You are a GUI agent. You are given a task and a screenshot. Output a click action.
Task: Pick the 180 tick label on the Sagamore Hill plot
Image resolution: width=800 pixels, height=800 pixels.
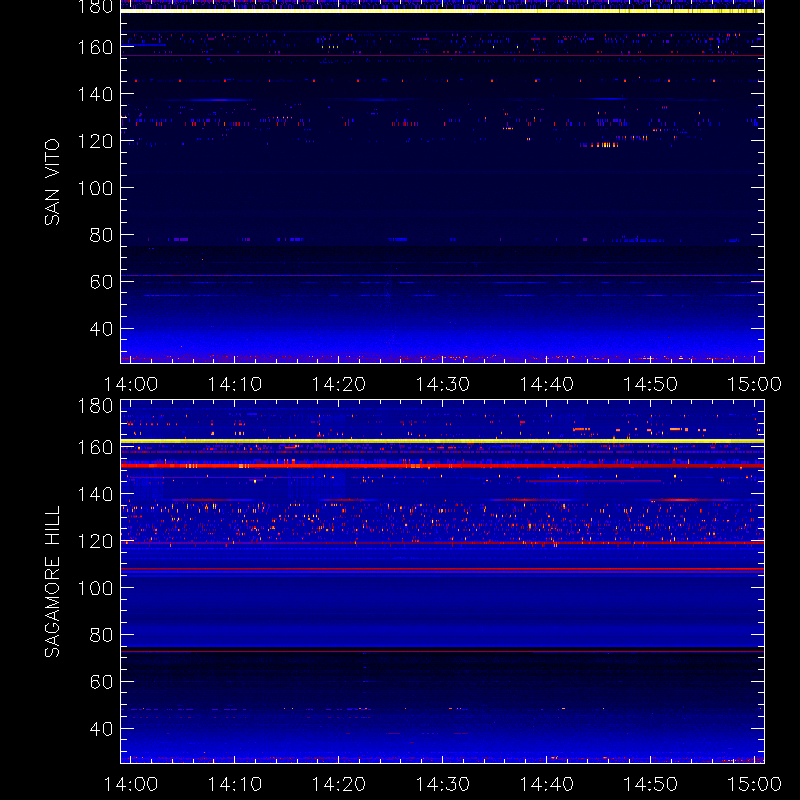point(95,407)
